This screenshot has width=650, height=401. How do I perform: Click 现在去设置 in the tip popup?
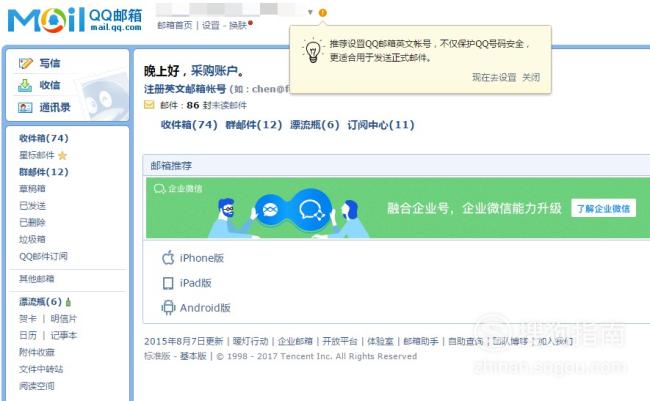[x=494, y=77]
